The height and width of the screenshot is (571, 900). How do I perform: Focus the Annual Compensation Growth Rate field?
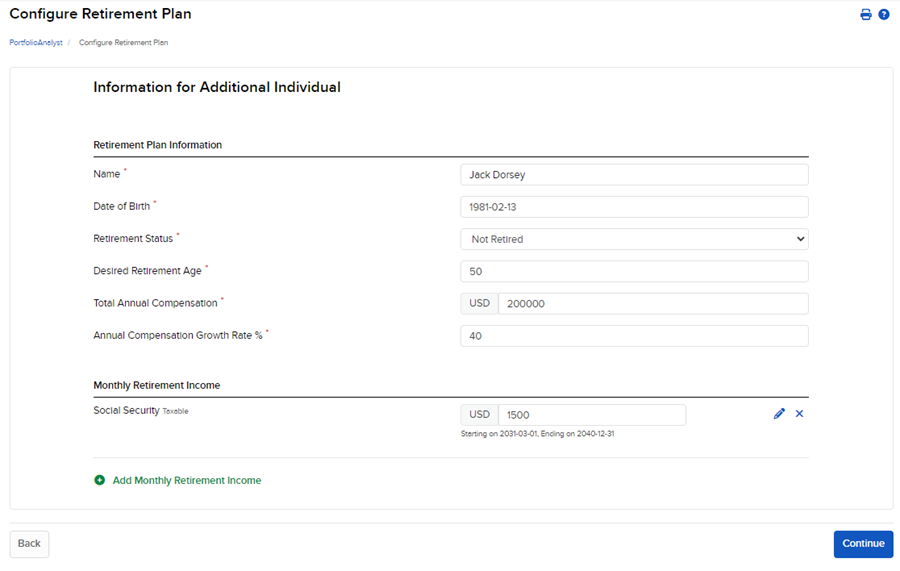pyautogui.click(x=634, y=336)
